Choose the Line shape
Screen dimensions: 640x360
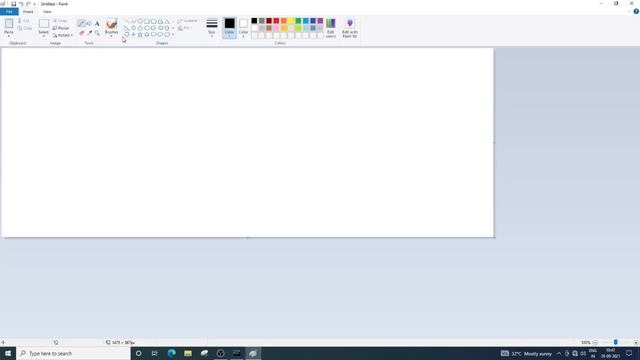click(x=127, y=21)
